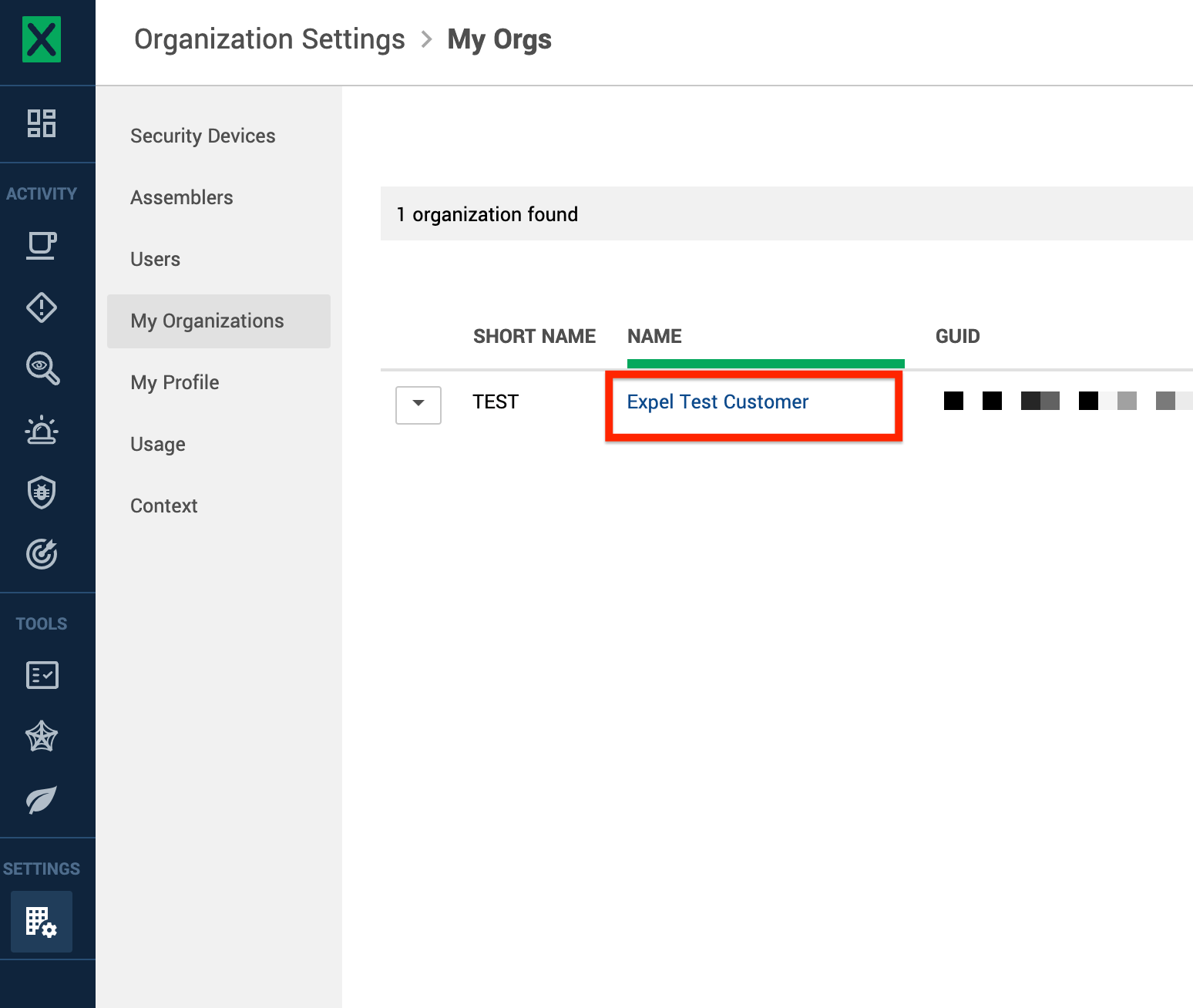Select the hunting target icon
Screen dimensions: 1193x1008
[42, 553]
